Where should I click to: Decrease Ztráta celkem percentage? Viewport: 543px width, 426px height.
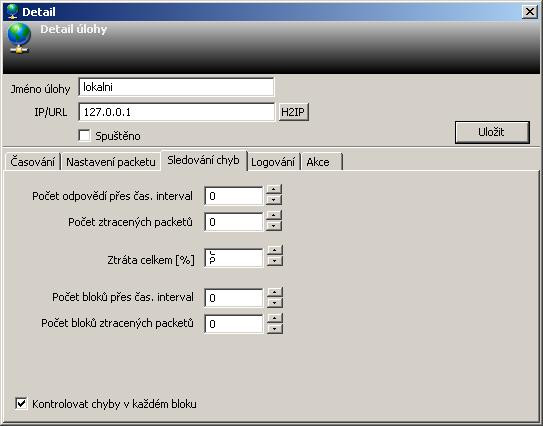[275, 261]
